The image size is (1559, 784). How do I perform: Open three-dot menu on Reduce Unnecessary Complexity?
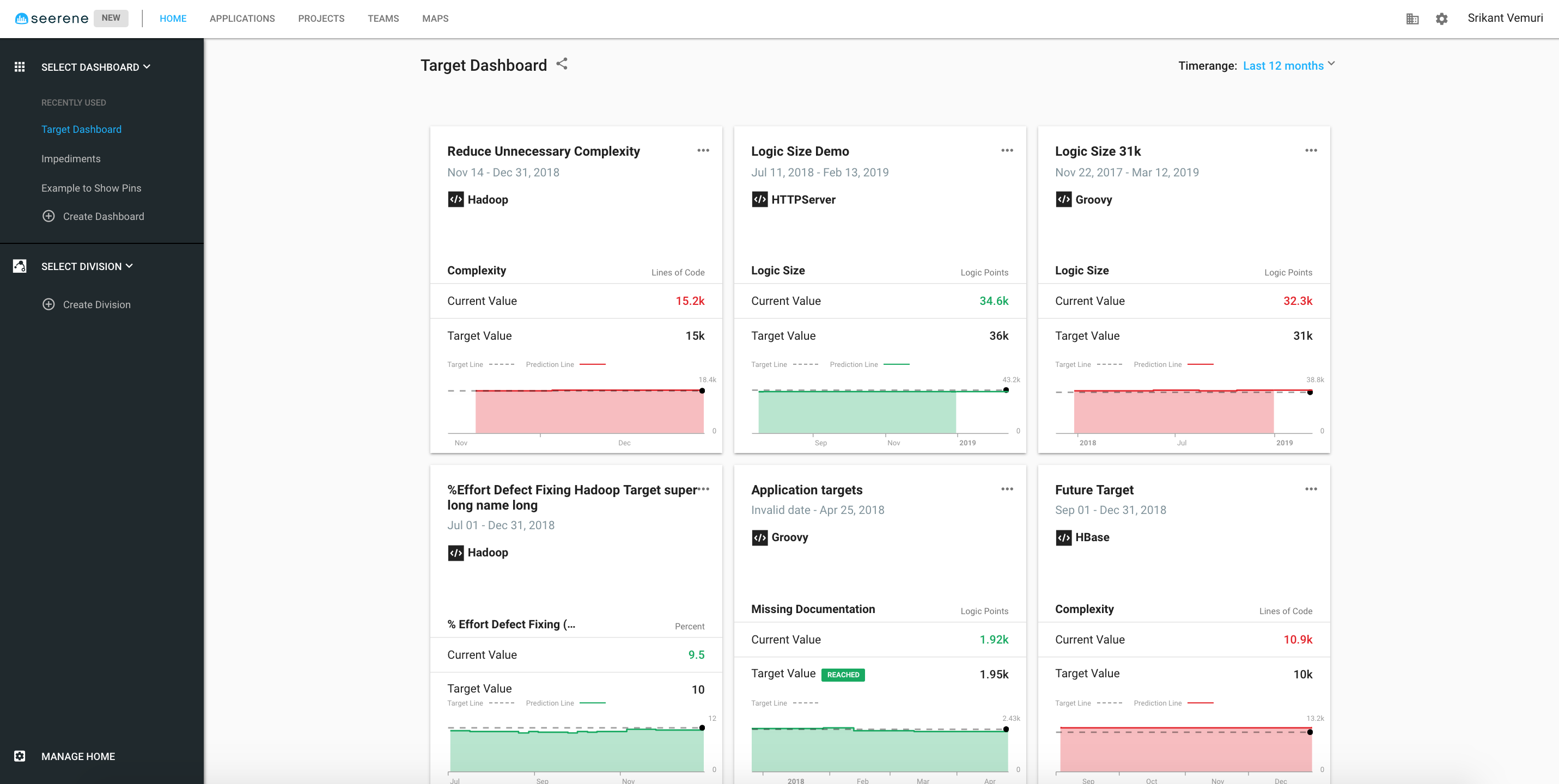[x=703, y=151]
